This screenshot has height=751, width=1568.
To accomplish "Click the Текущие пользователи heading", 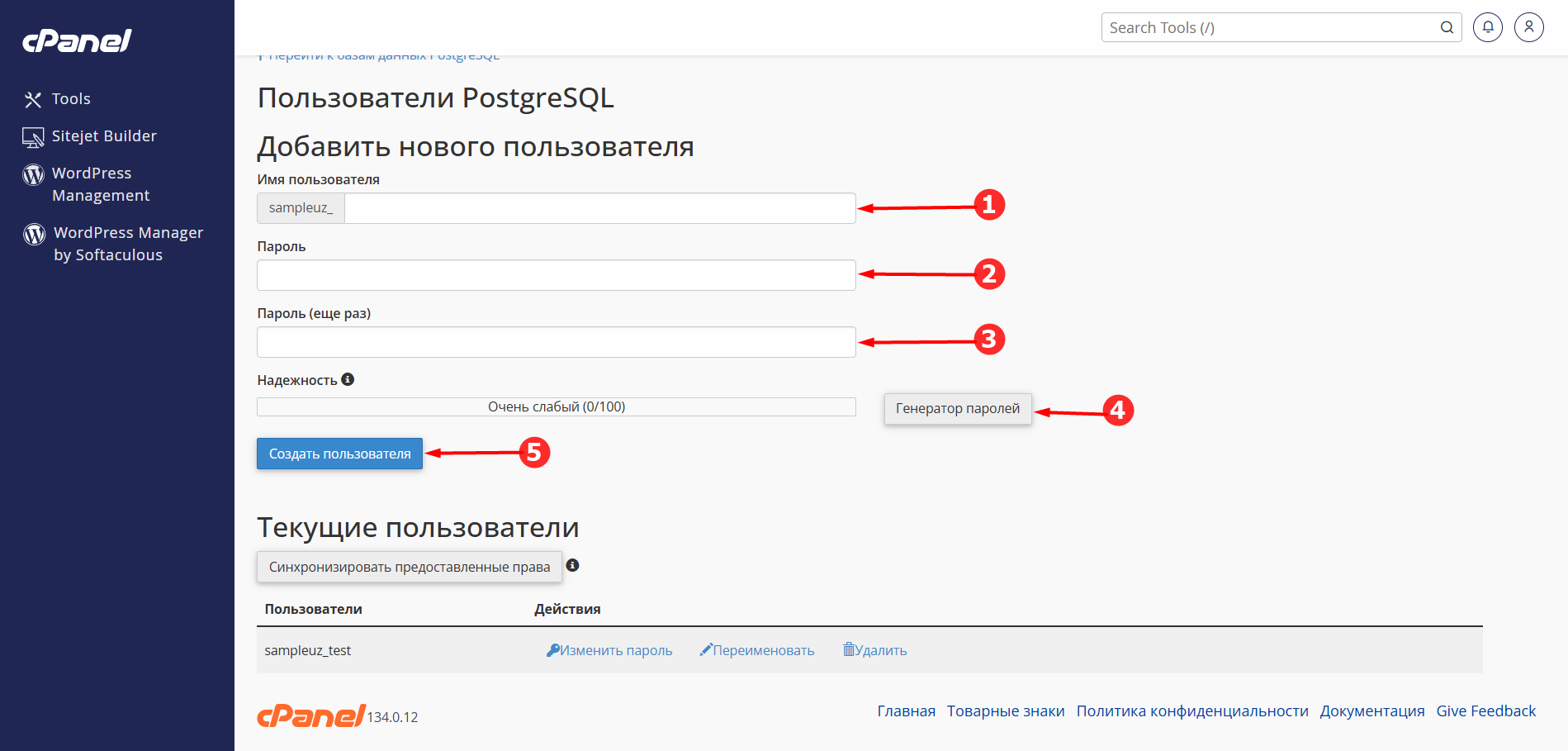I will [419, 527].
